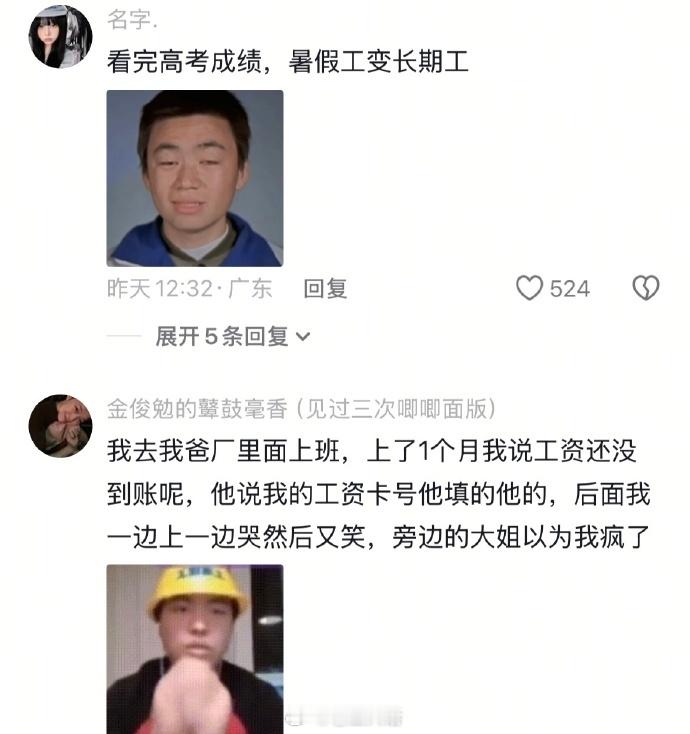Select the line starting with 一边上一边哭然后又笑
Viewport: 690px width, 734px height.
[379, 536]
